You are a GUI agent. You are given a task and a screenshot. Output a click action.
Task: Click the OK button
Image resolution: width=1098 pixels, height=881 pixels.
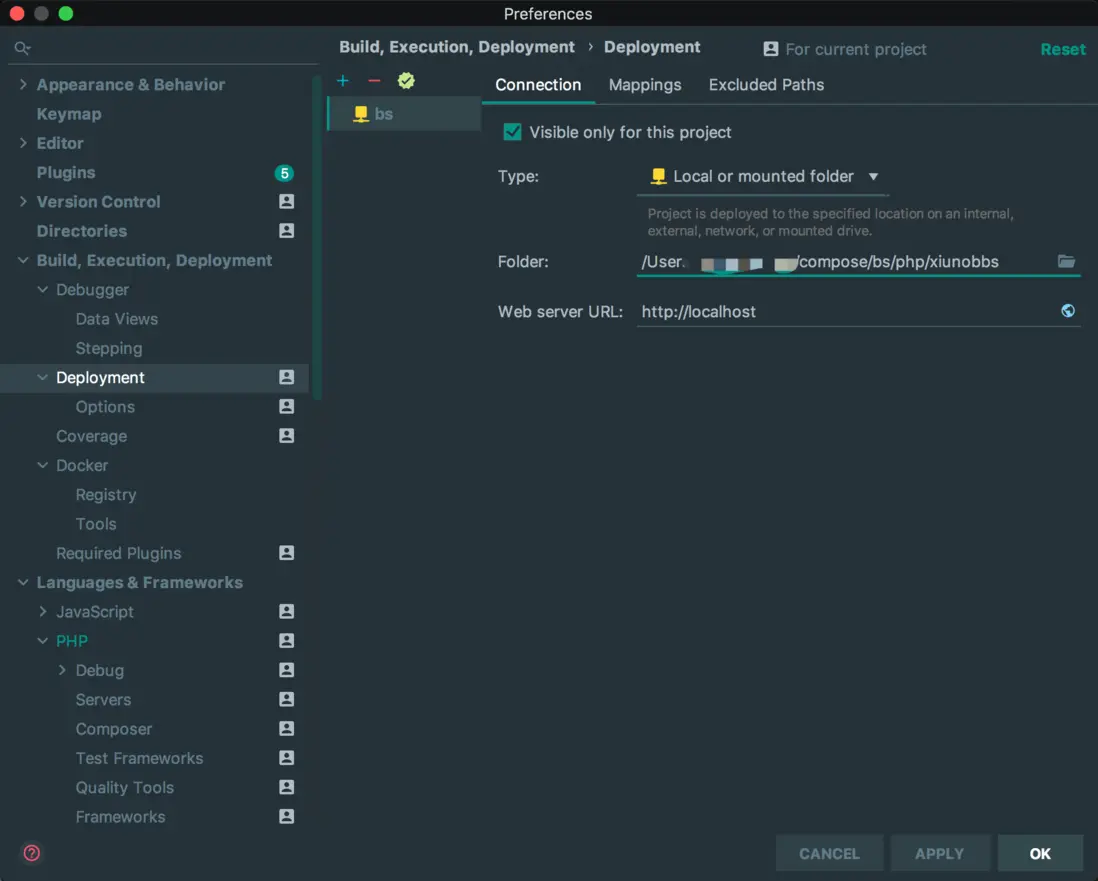click(1040, 853)
